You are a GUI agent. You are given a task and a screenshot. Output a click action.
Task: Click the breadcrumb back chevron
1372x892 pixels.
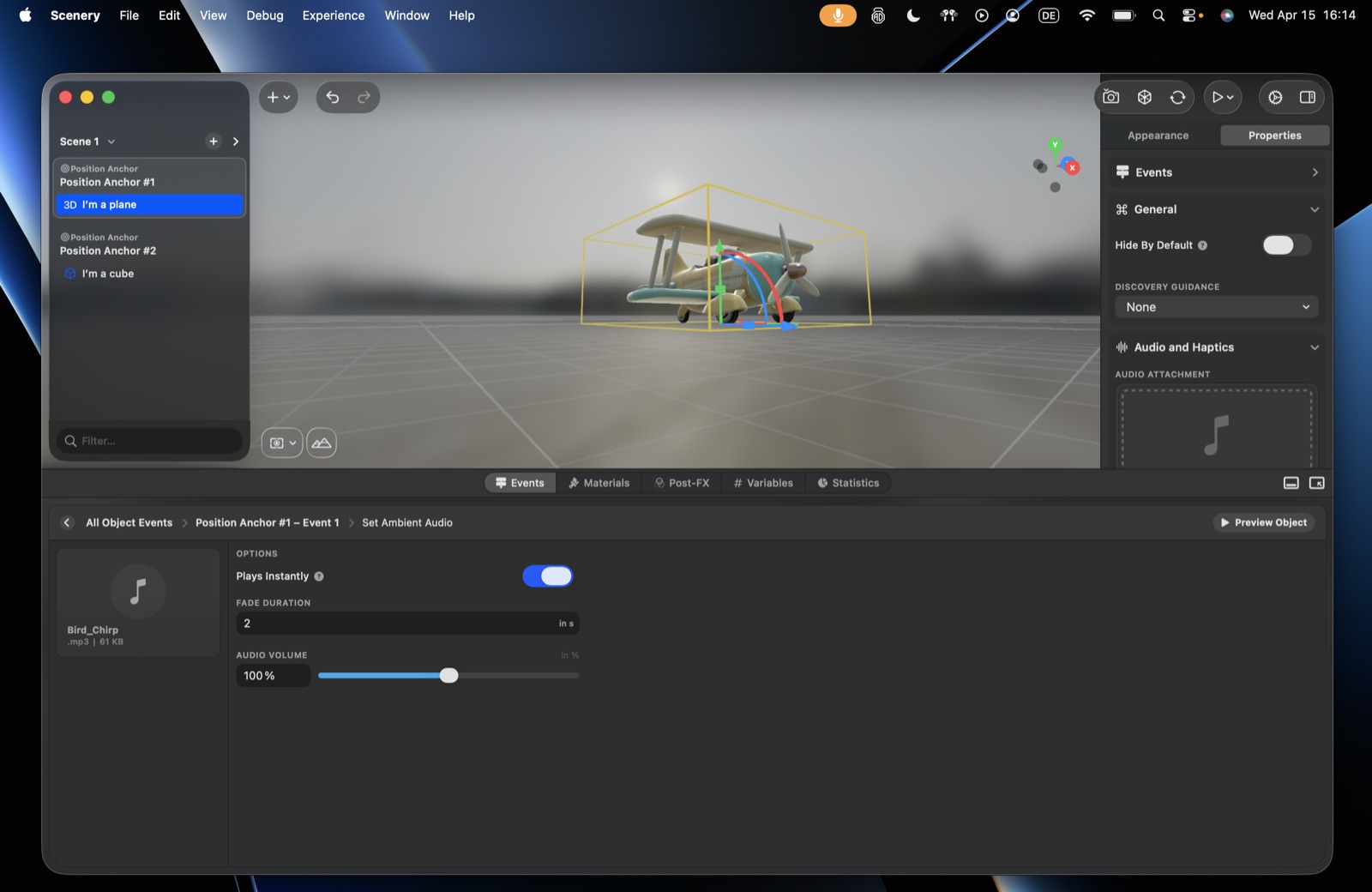tap(67, 522)
